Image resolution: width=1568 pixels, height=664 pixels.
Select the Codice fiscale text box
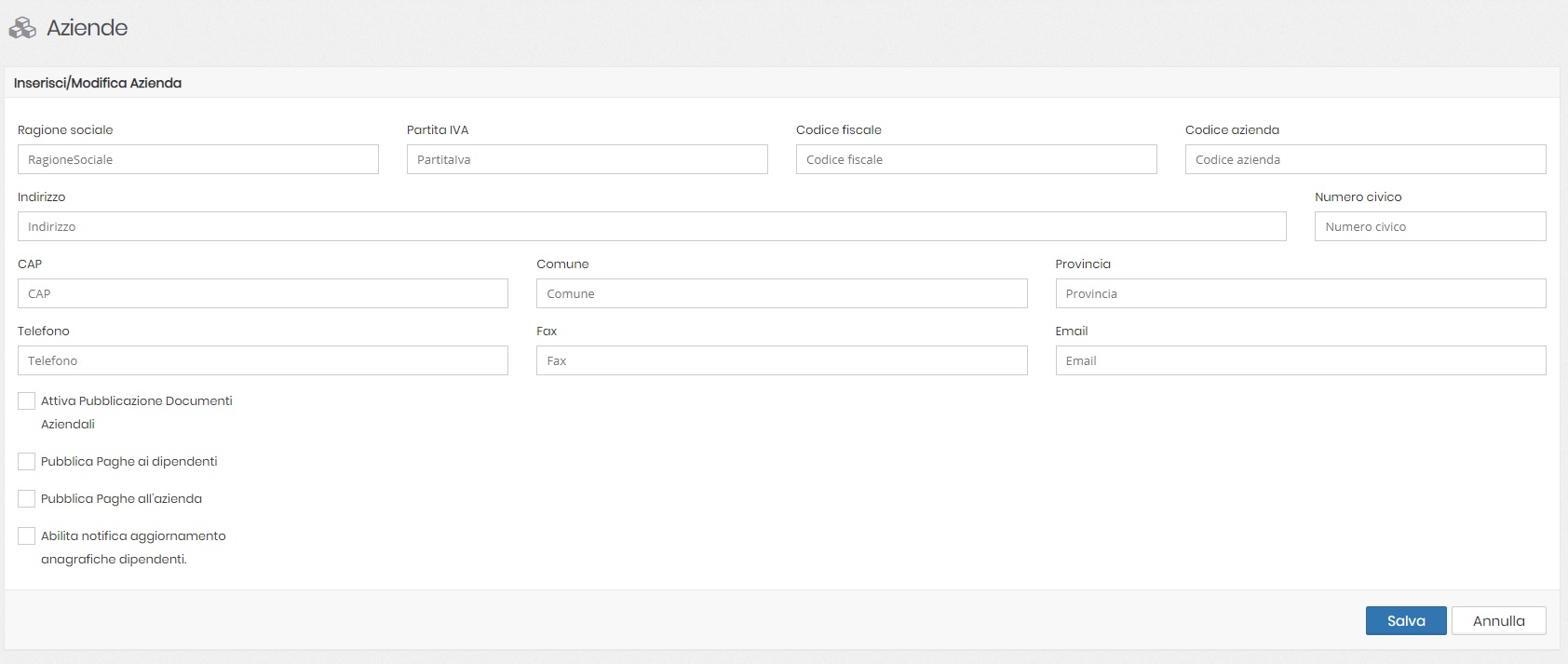click(x=976, y=159)
